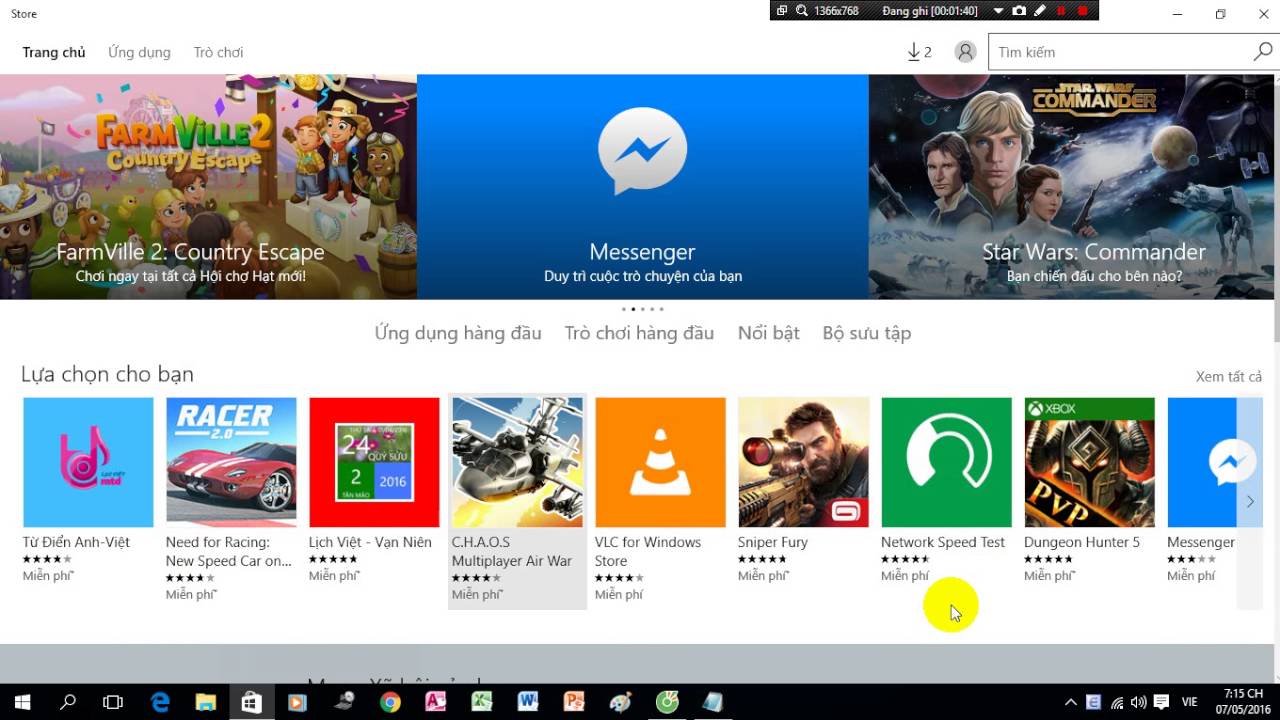
Task: Open the Nổi bật section
Action: click(x=769, y=333)
